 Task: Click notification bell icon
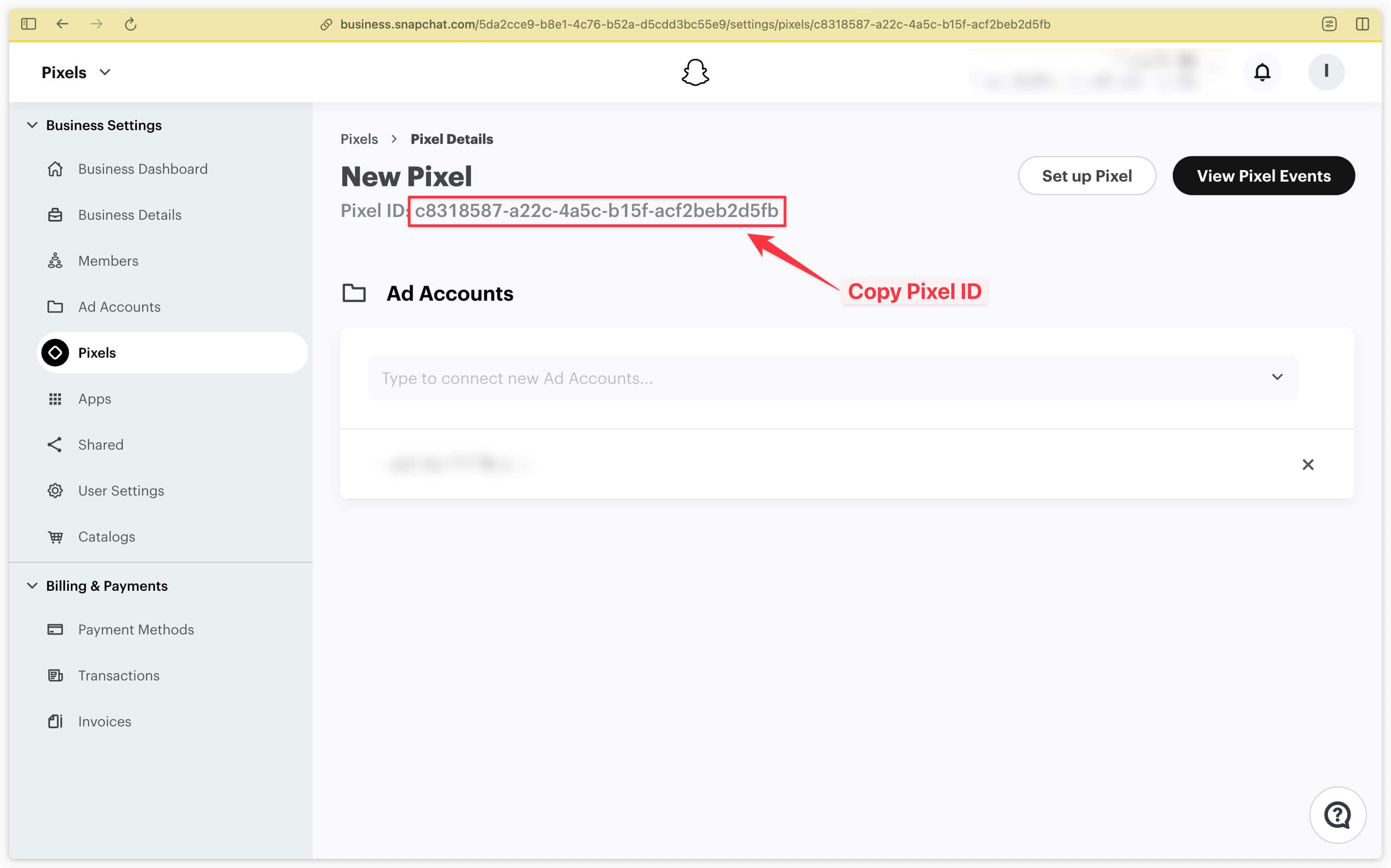point(1262,71)
